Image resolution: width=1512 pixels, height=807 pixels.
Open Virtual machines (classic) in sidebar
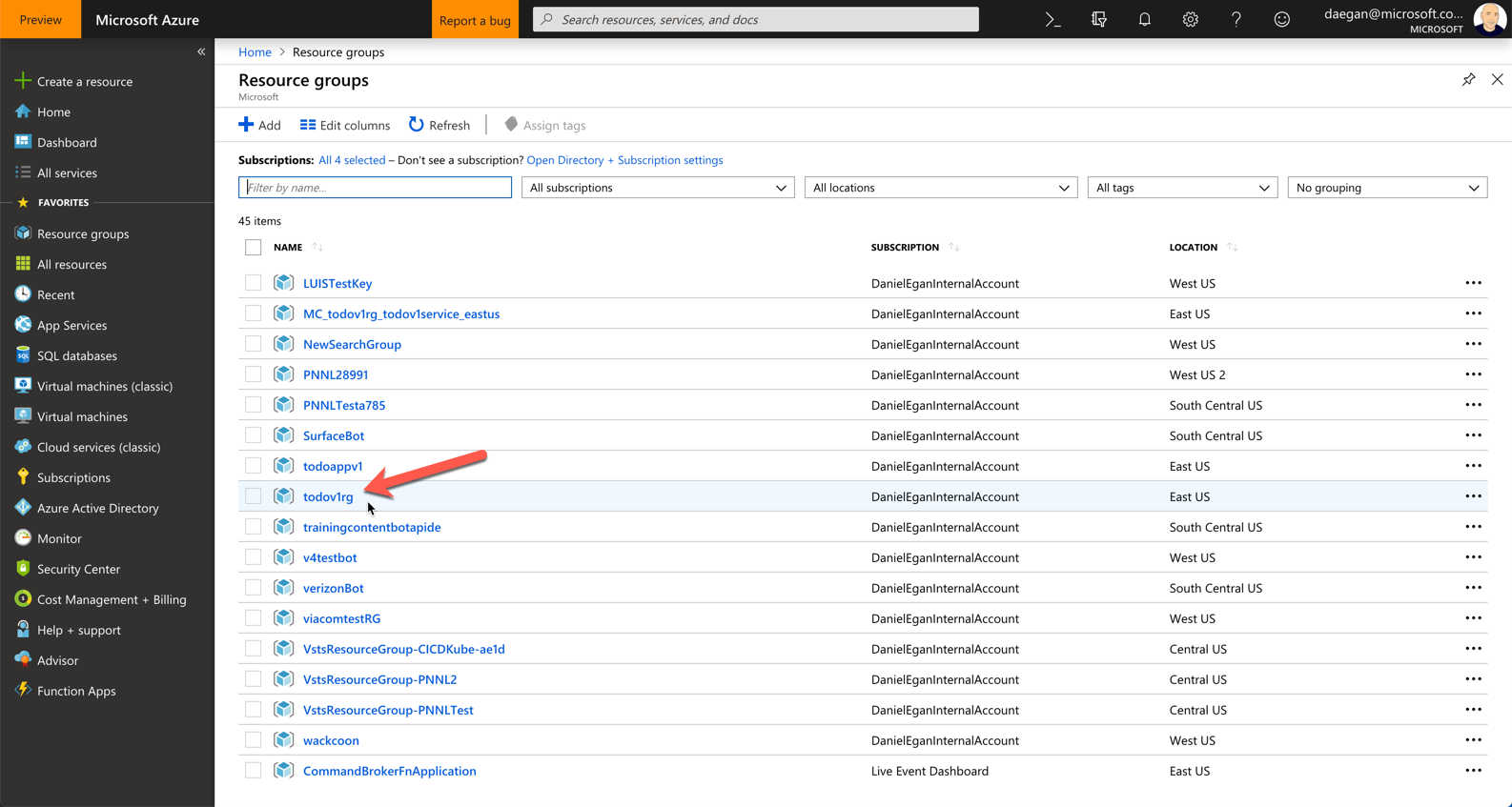(x=104, y=386)
